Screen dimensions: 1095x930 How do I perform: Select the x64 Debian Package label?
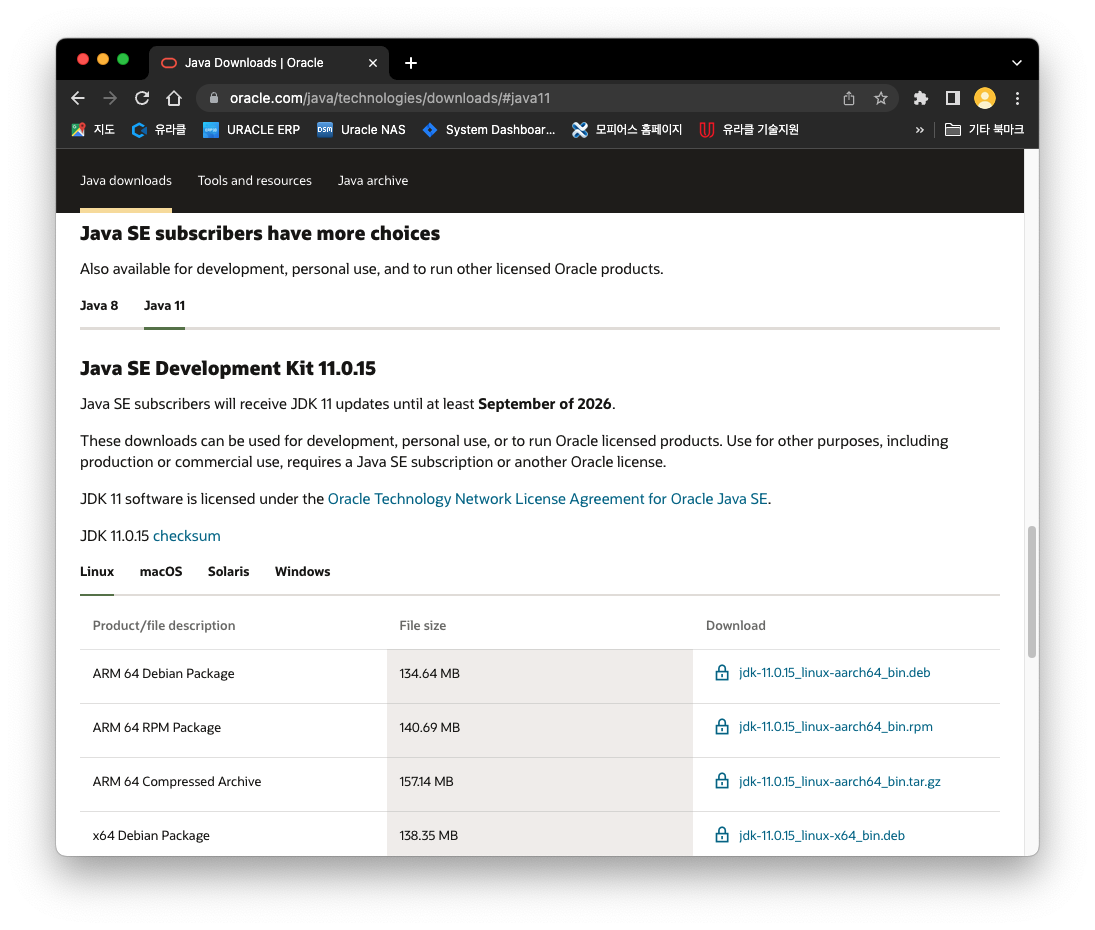pyautogui.click(x=152, y=836)
